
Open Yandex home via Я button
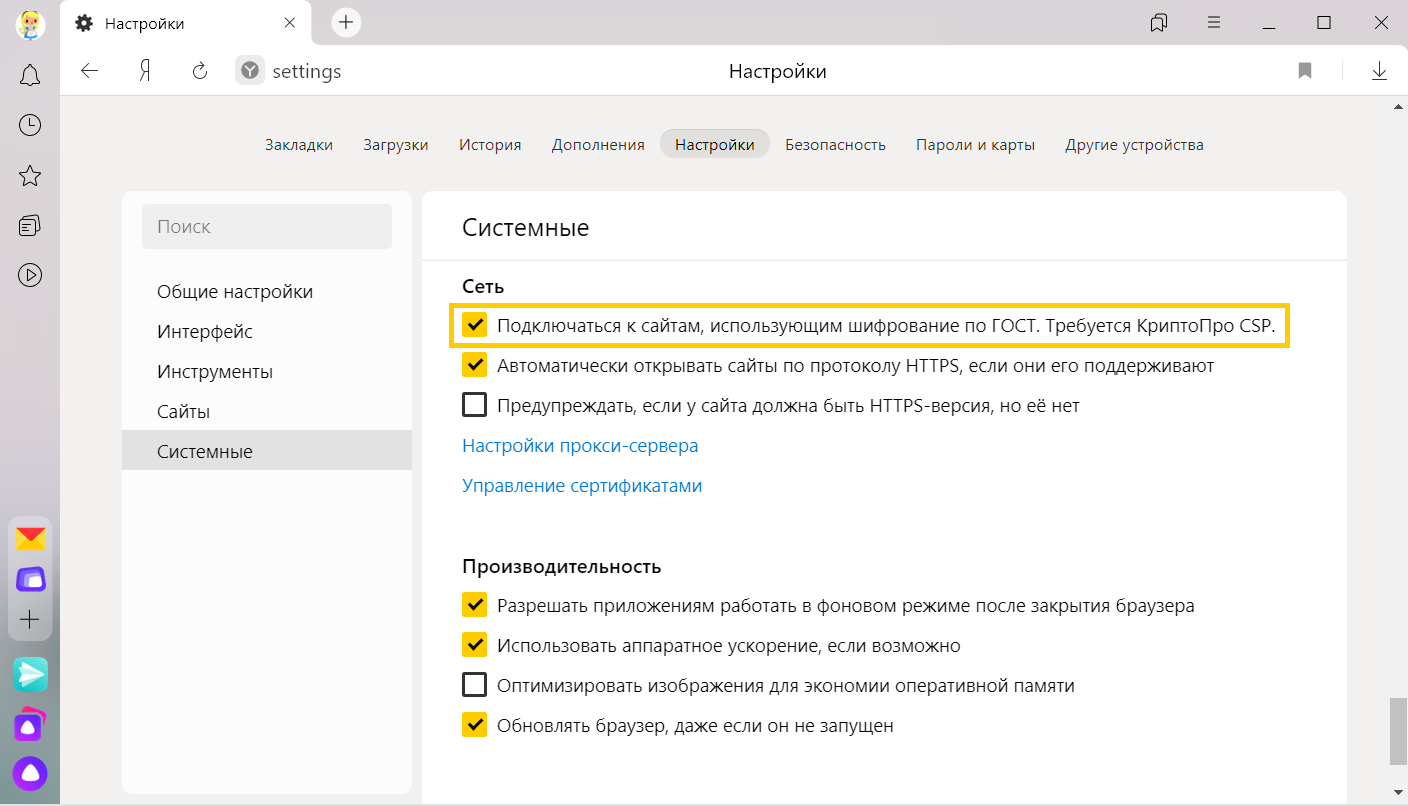145,71
